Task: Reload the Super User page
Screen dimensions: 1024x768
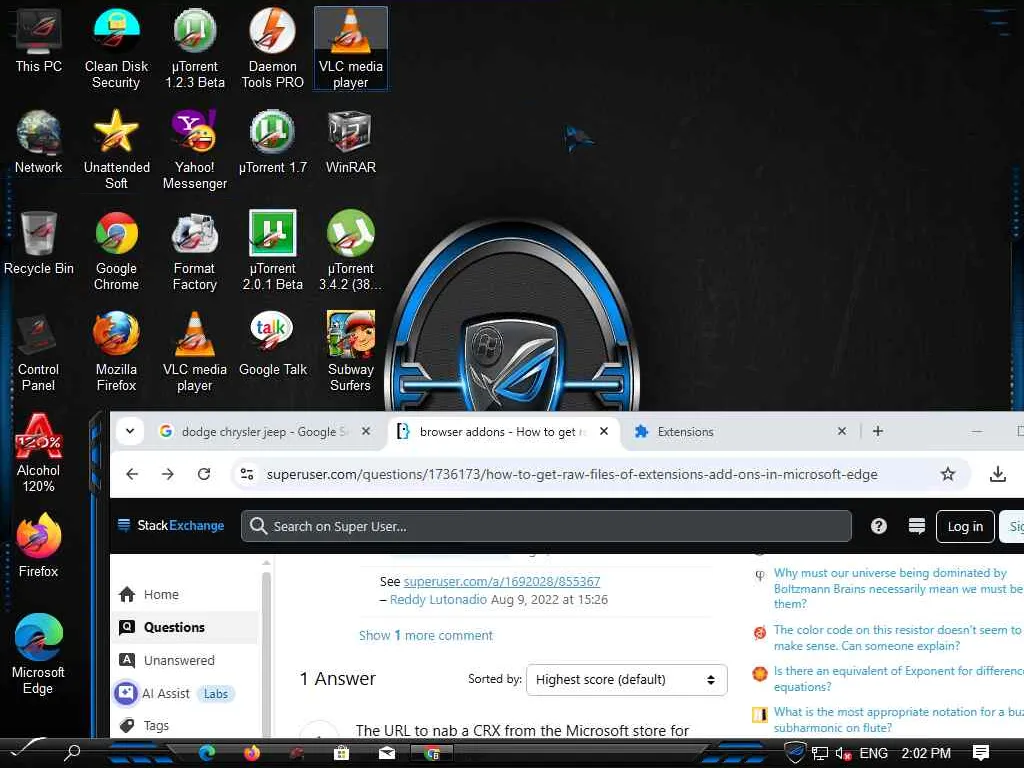Action: point(204,474)
